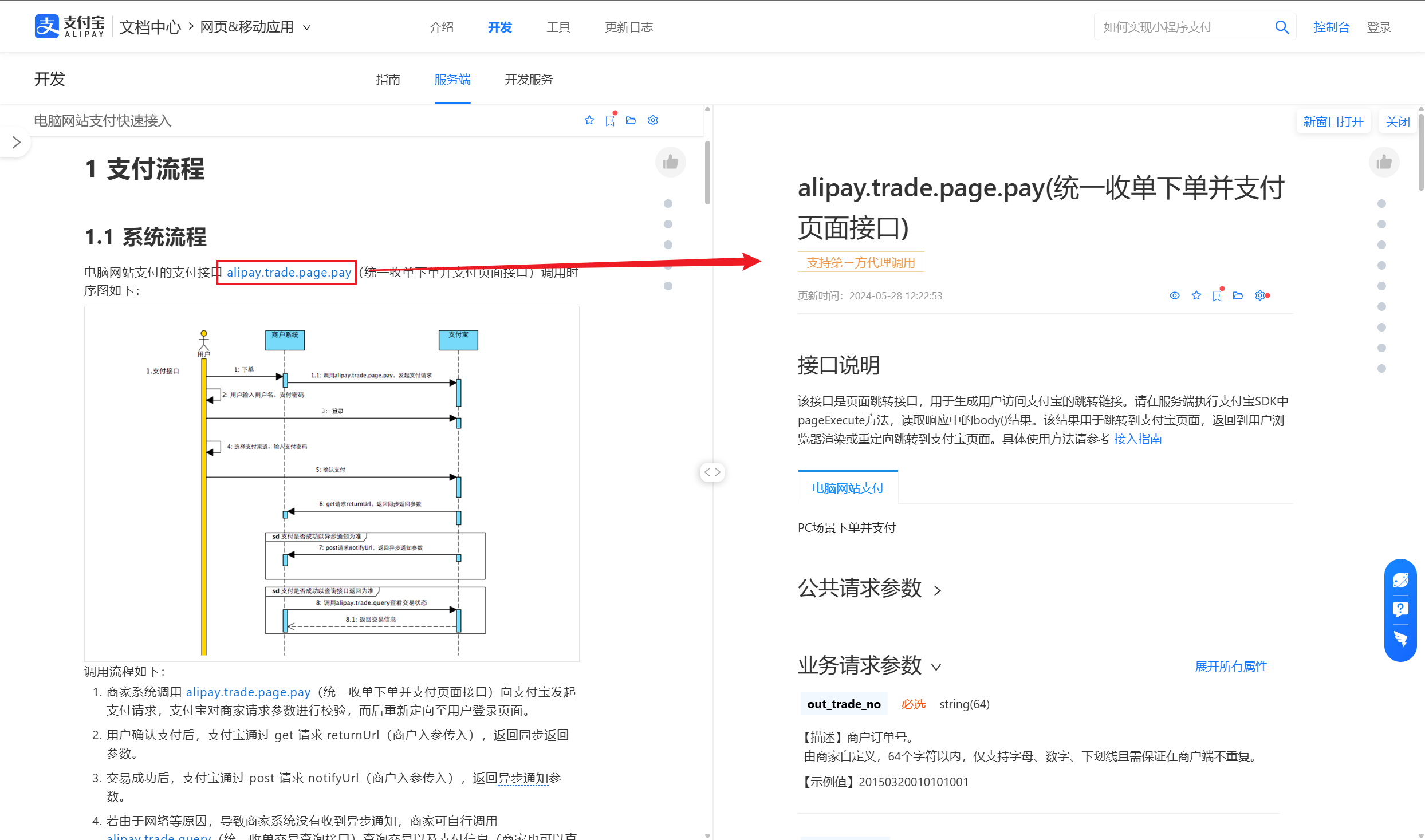1425x840 pixels.
Task: Click the panel split resize toggle arrows
Action: click(712, 472)
